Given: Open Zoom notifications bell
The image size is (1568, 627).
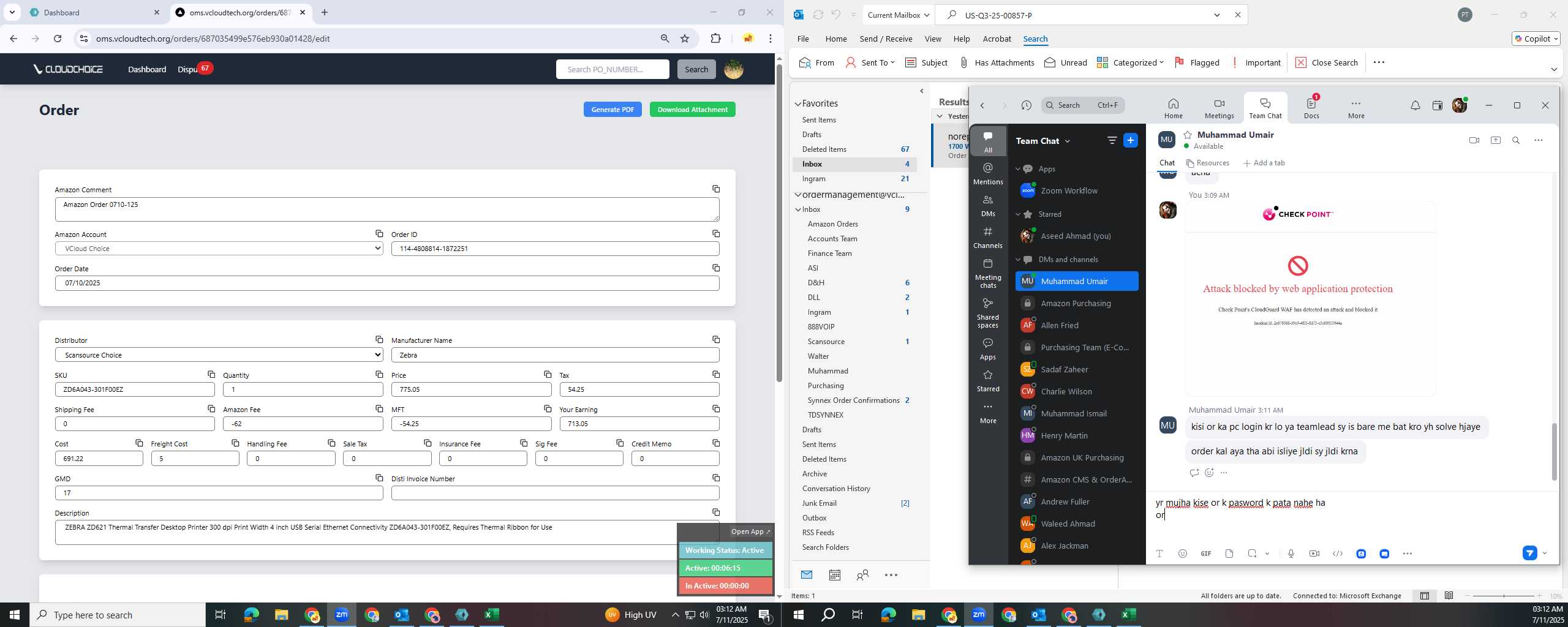Looking at the screenshot, I should coord(1415,105).
